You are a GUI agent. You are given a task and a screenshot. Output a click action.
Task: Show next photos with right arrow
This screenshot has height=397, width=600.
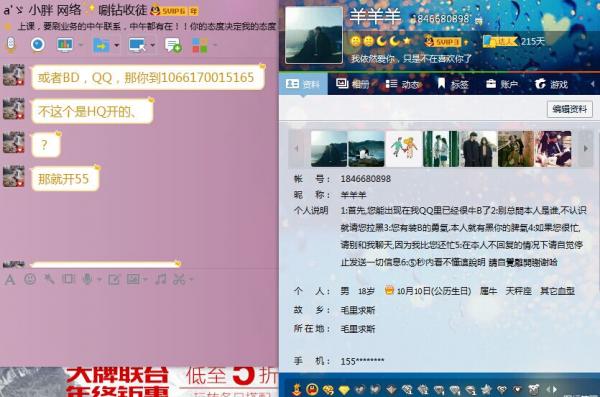point(585,149)
